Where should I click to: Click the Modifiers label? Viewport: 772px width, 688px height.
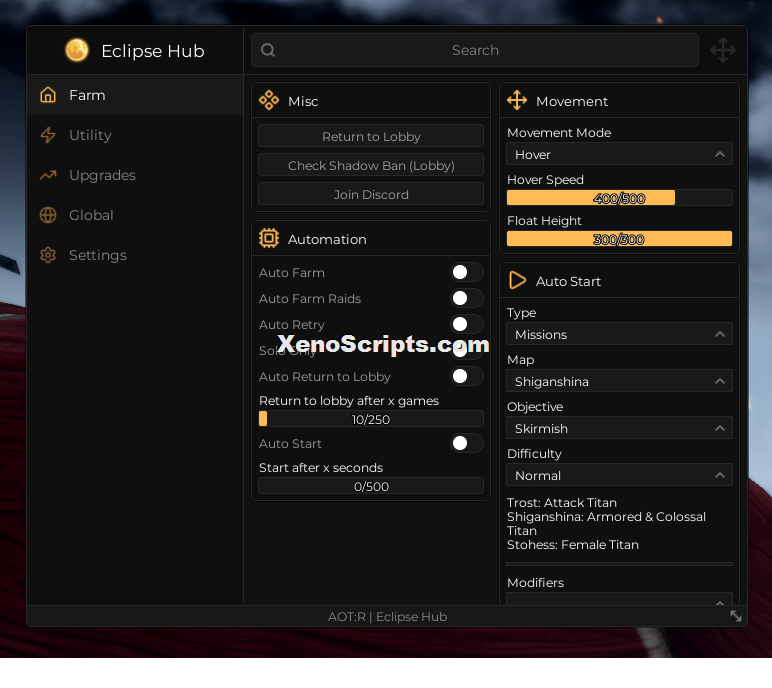[535, 583]
